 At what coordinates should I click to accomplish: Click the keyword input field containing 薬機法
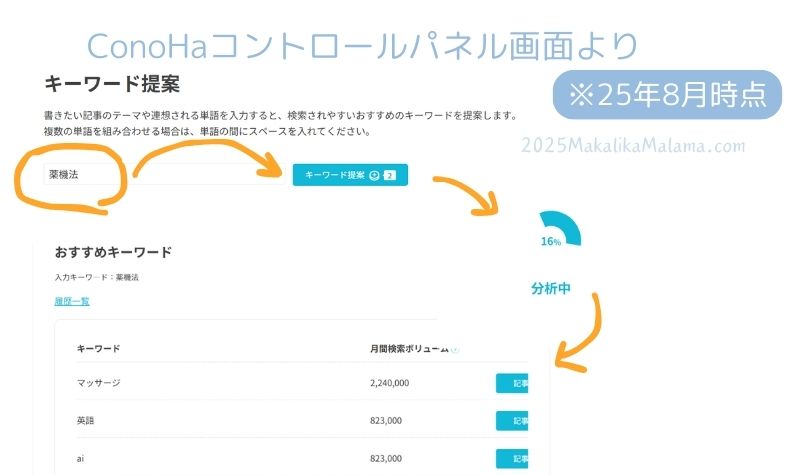click(80, 174)
